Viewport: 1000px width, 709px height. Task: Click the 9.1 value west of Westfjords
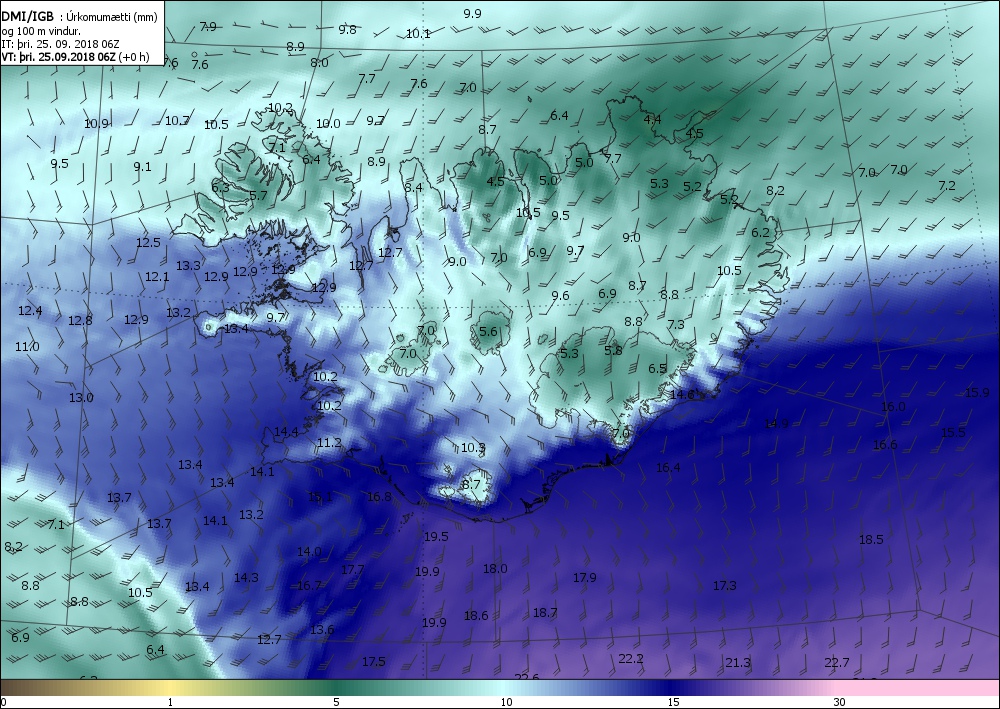pos(142,166)
